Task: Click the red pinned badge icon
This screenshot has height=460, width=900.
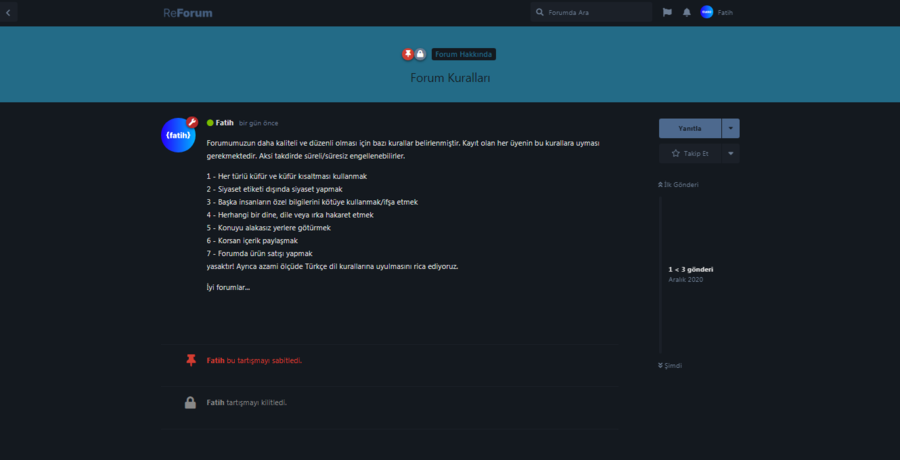Action: click(x=408, y=54)
